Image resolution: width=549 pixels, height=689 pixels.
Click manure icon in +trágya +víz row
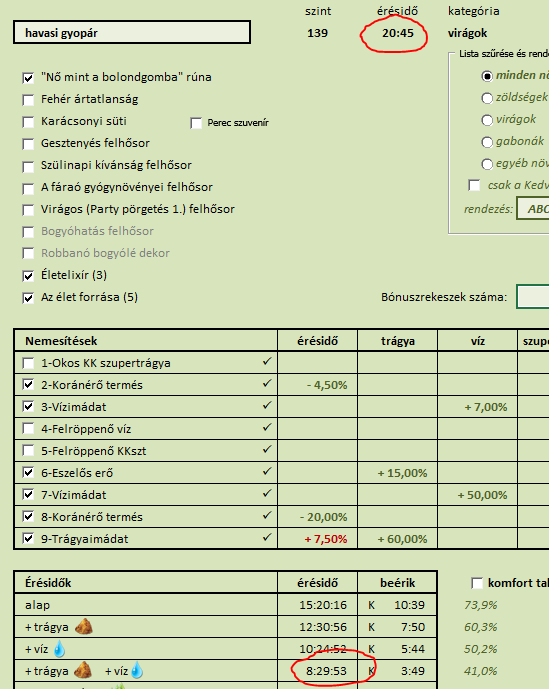click(x=83, y=671)
